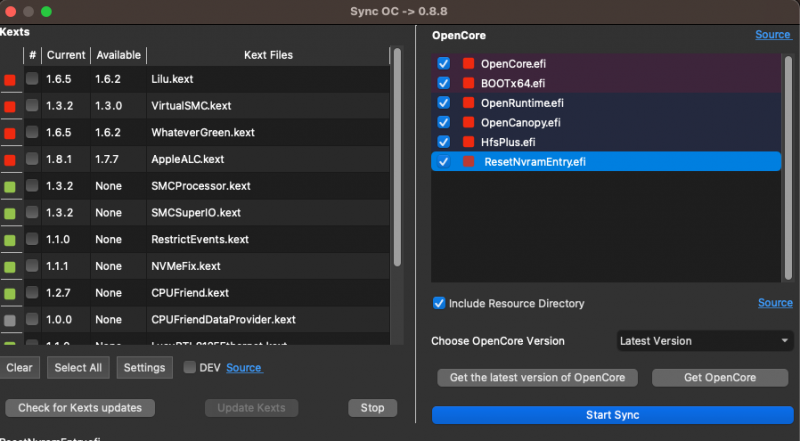Uncheck the BOOTx64.efi checkbox
Screen dimensions: 800x441
click(444, 83)
